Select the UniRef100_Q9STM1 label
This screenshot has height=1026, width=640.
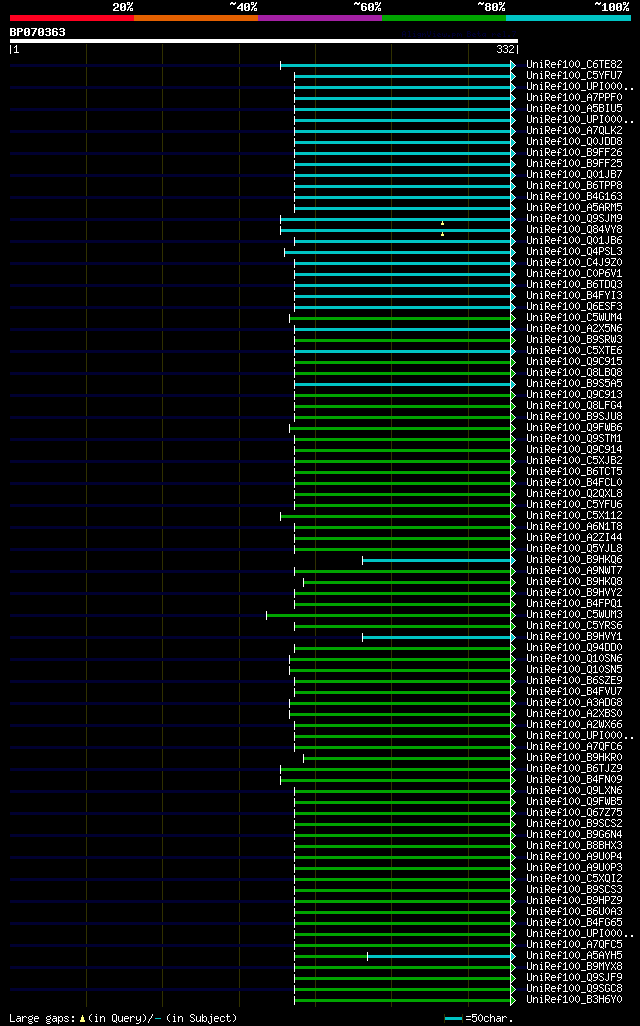[575, 438]
